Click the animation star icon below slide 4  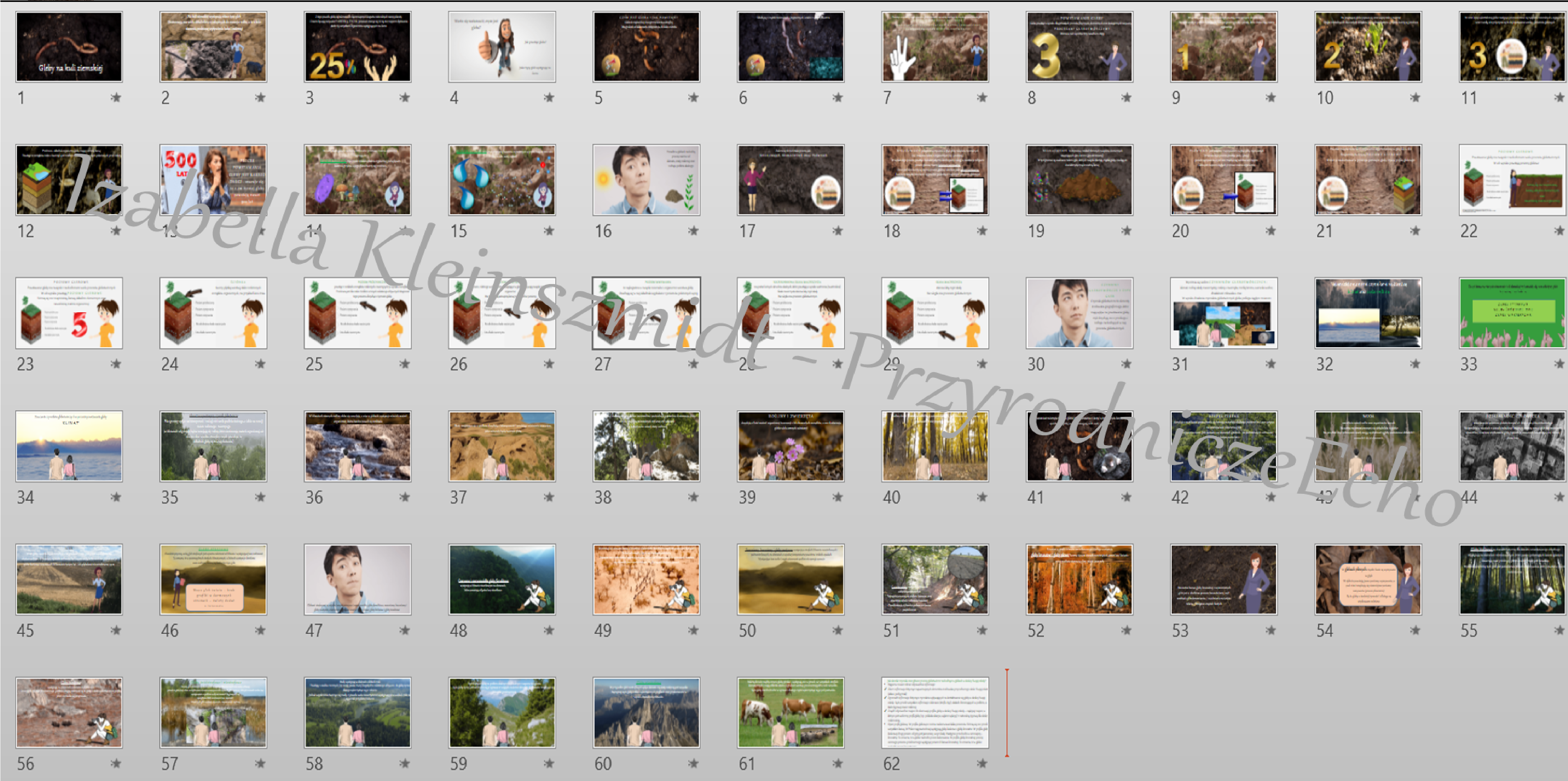[x=549, y=97]
